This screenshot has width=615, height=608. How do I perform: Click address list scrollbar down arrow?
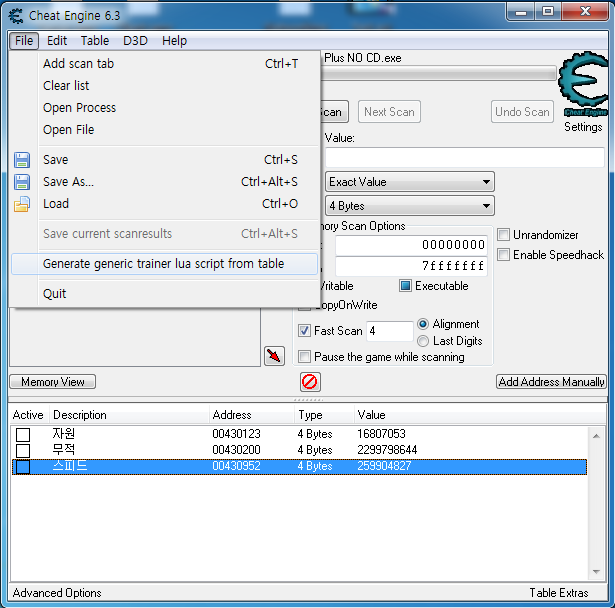(x=596, y=572)
